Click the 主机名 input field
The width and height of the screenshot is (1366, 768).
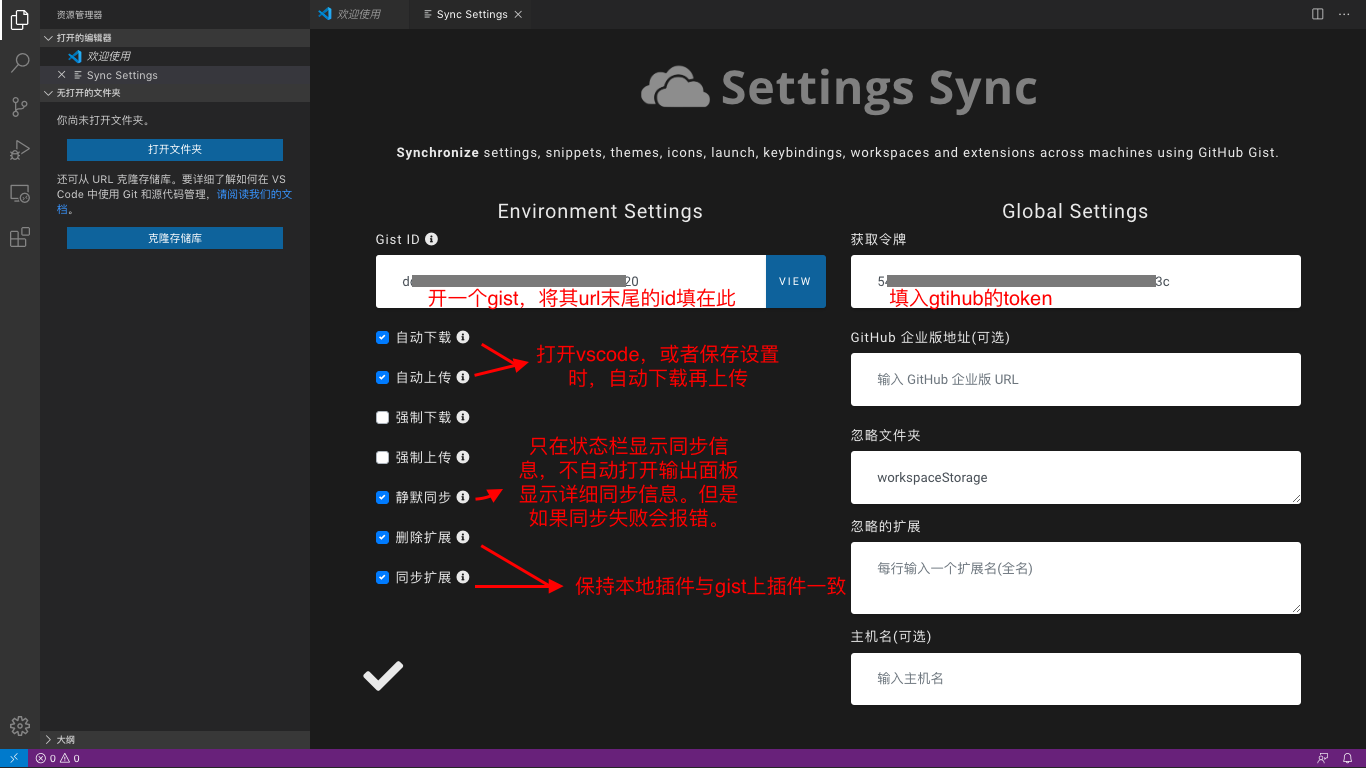[1075, 679]
